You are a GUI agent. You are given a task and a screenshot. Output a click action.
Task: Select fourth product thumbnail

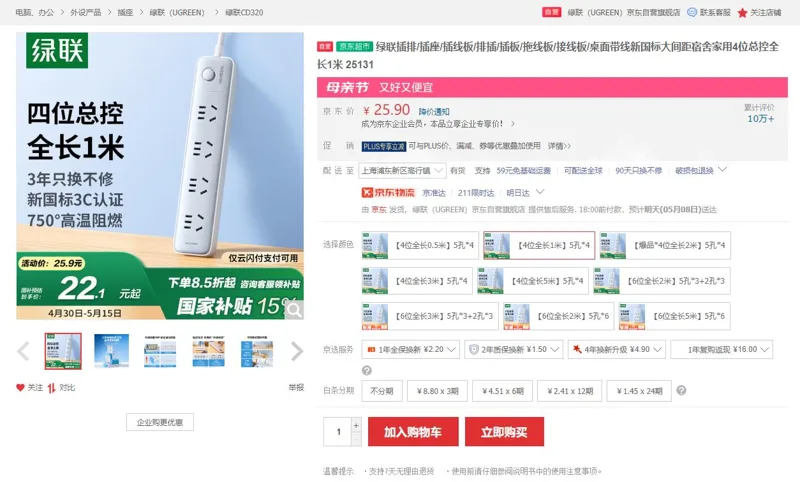point(208,351)
